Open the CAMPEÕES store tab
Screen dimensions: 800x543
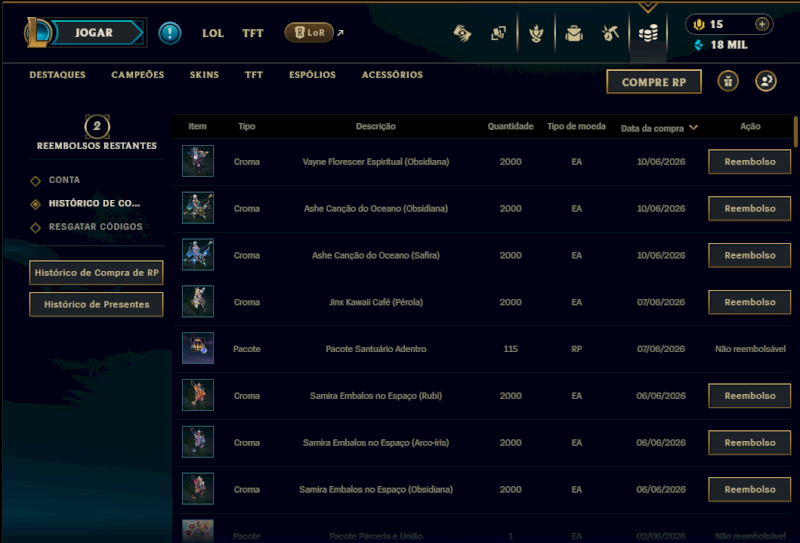click(x=138, y=75)
